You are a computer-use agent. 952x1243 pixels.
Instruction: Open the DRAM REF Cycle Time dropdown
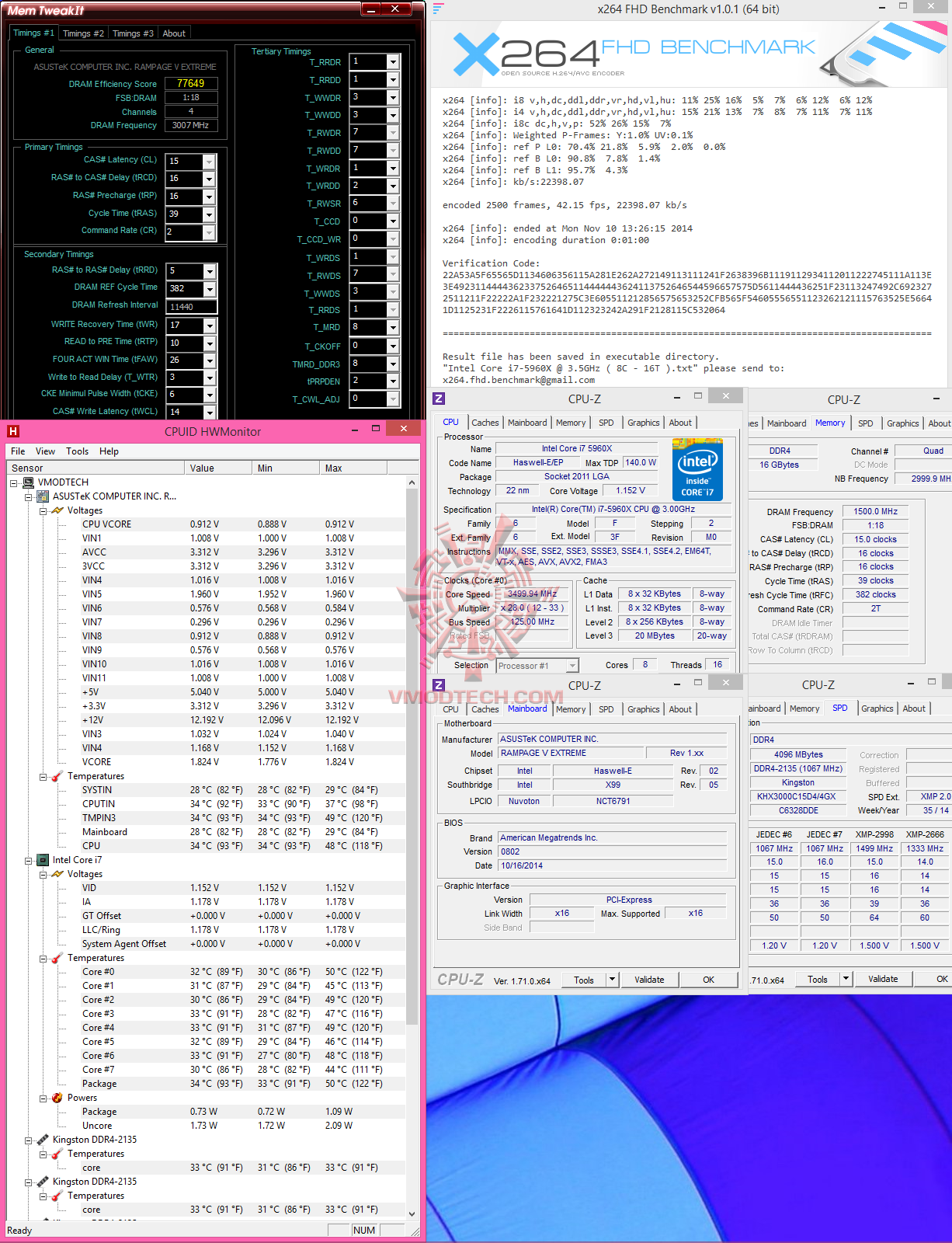[209, 289]
